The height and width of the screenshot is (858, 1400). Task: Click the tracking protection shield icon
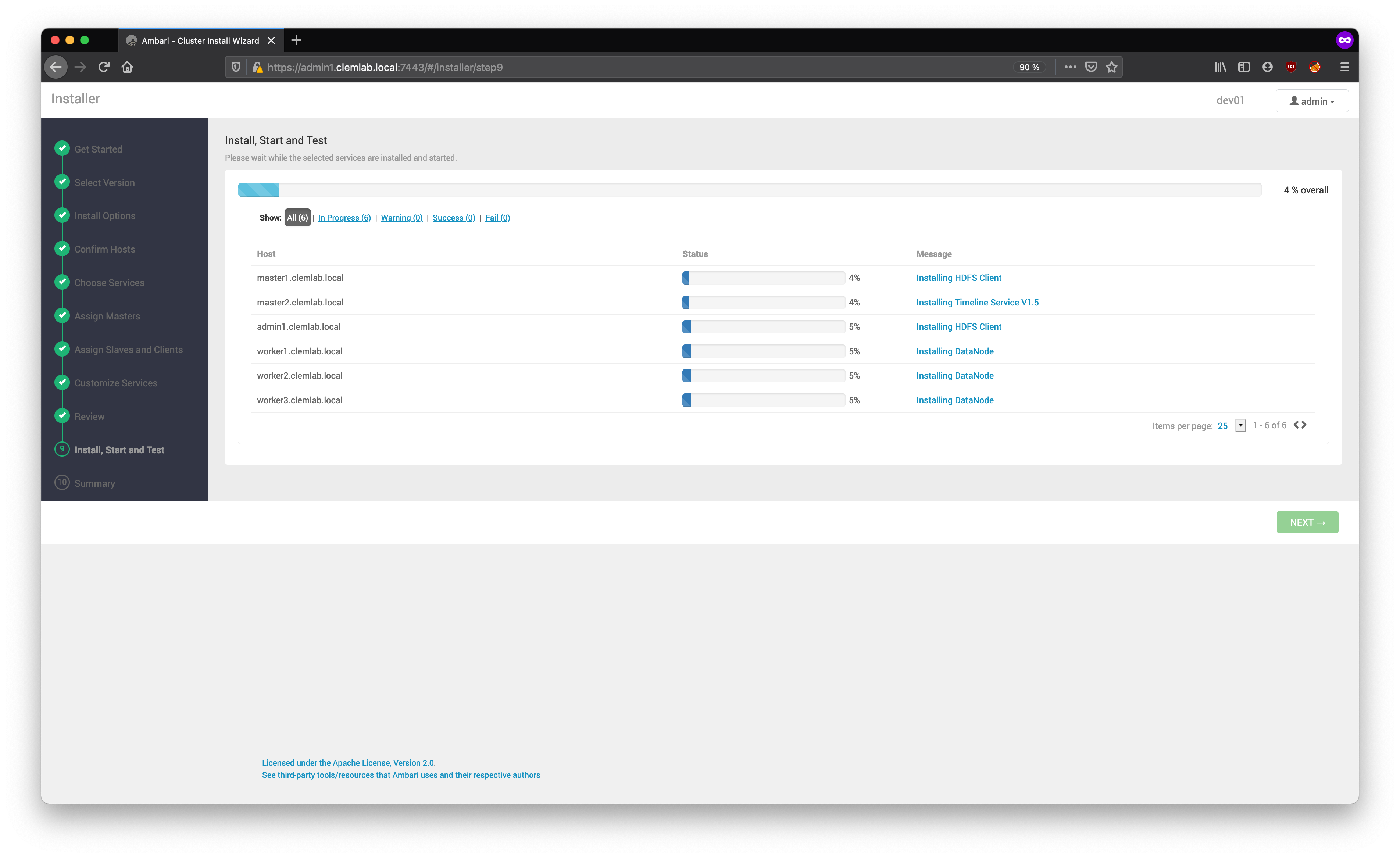[236, 67]
